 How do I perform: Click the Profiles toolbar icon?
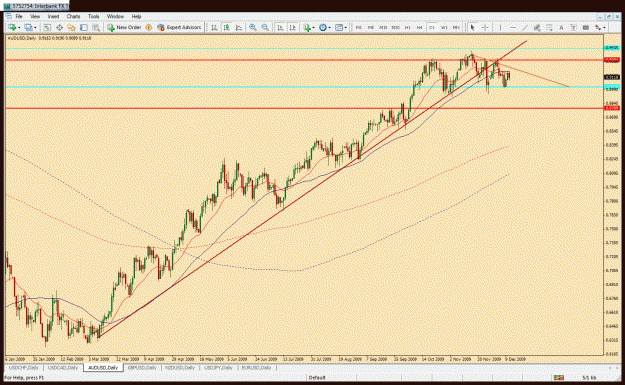coord(28,28)
